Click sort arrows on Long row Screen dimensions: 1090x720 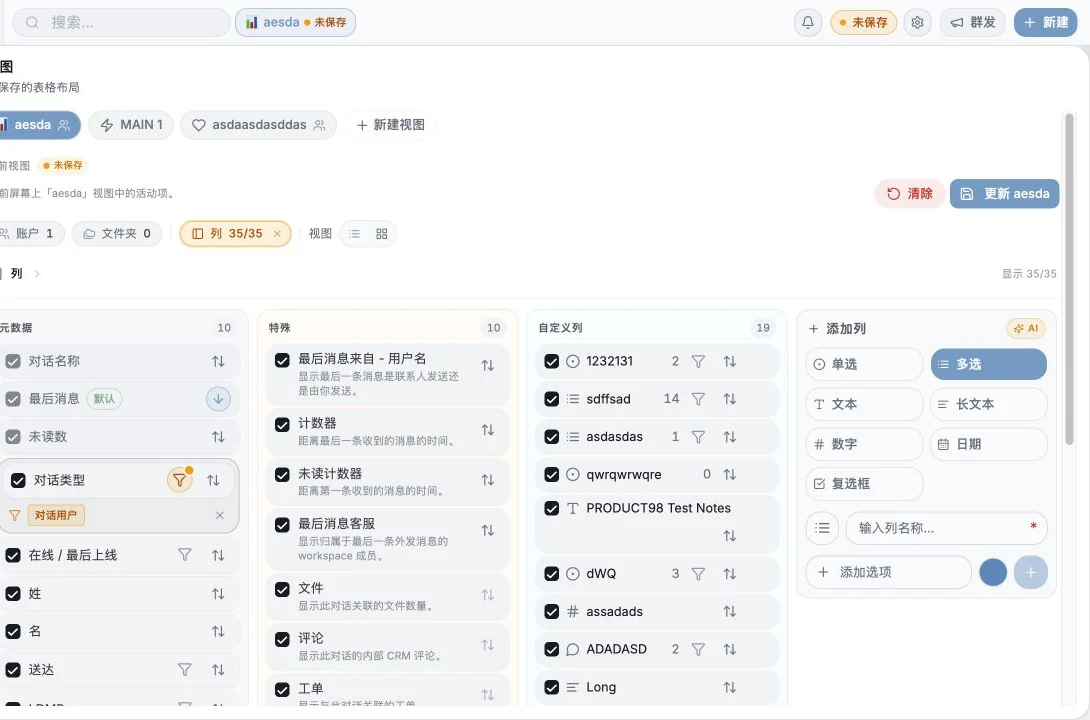[x=729, y=687]
